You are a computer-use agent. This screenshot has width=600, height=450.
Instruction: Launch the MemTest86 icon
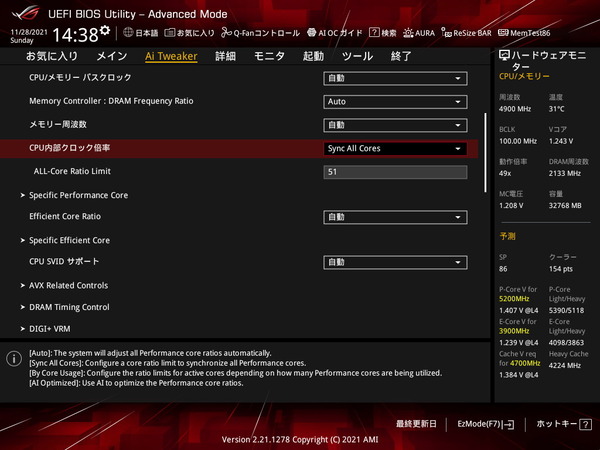503,33
